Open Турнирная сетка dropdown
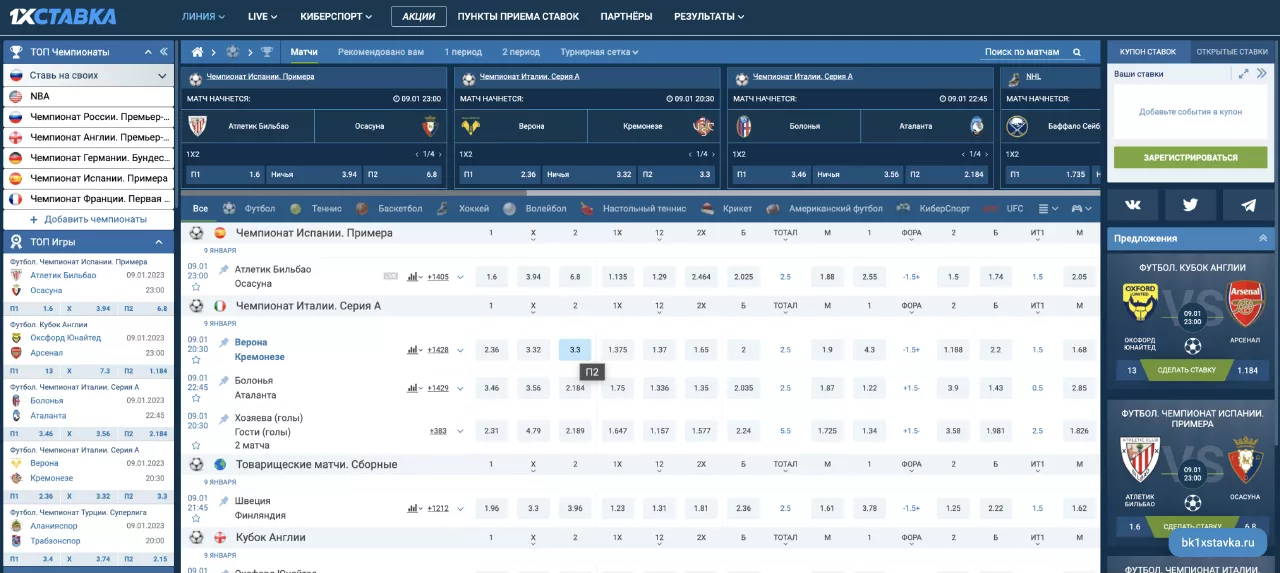The width and height of the screenshot is (1280, 573). coord(599,52)
